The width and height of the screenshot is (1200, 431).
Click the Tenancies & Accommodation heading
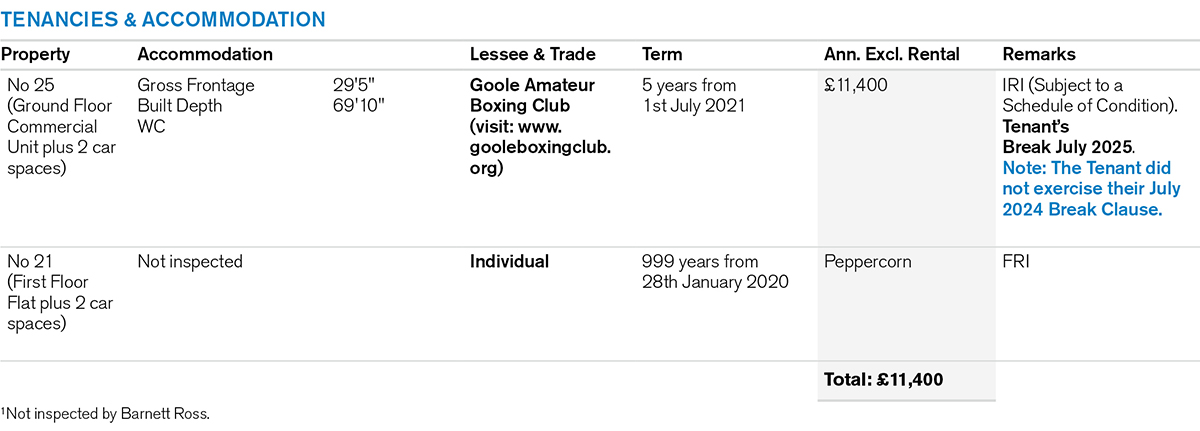click(163, 19)
